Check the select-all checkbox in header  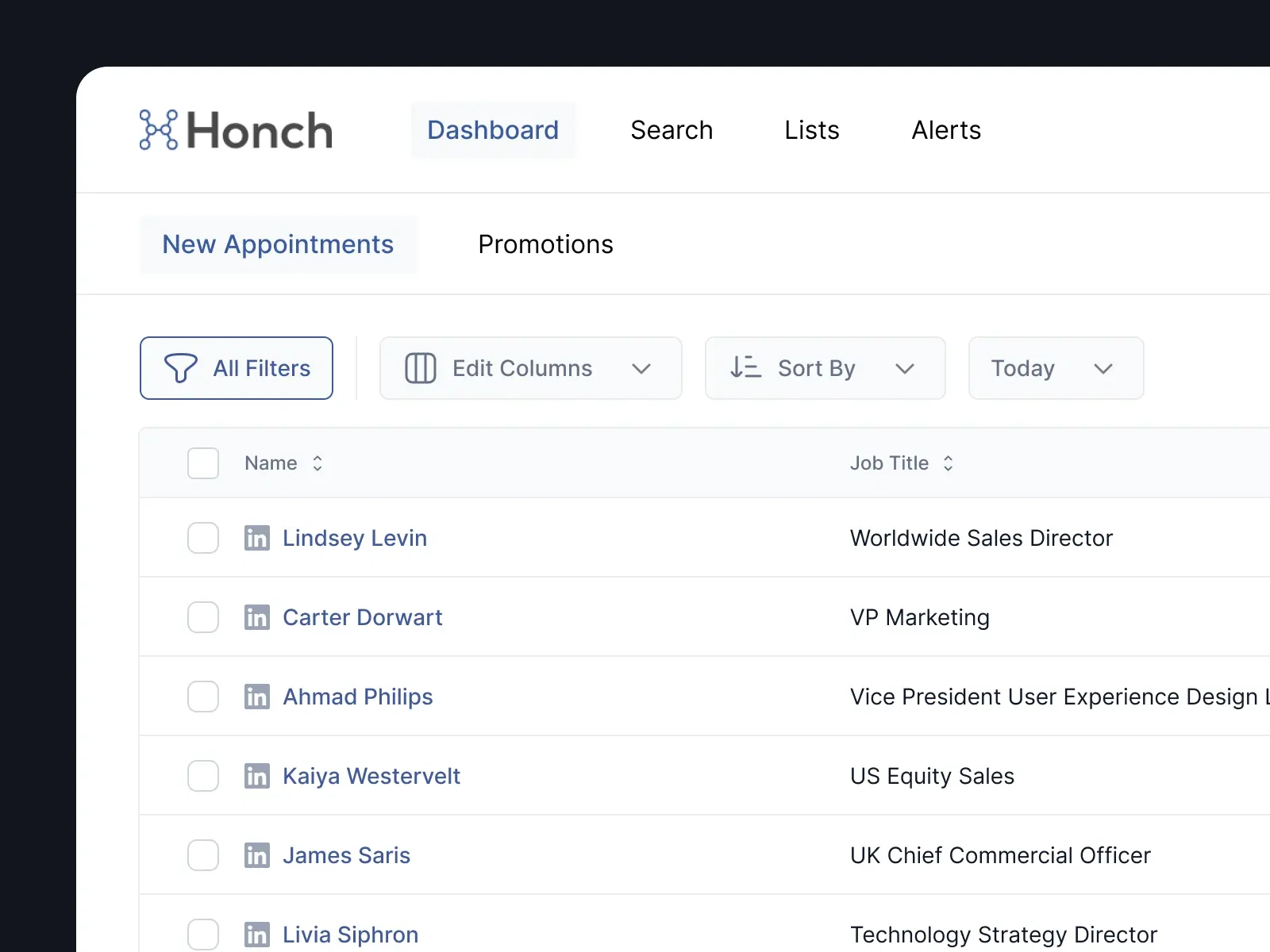tap(203, 463)
